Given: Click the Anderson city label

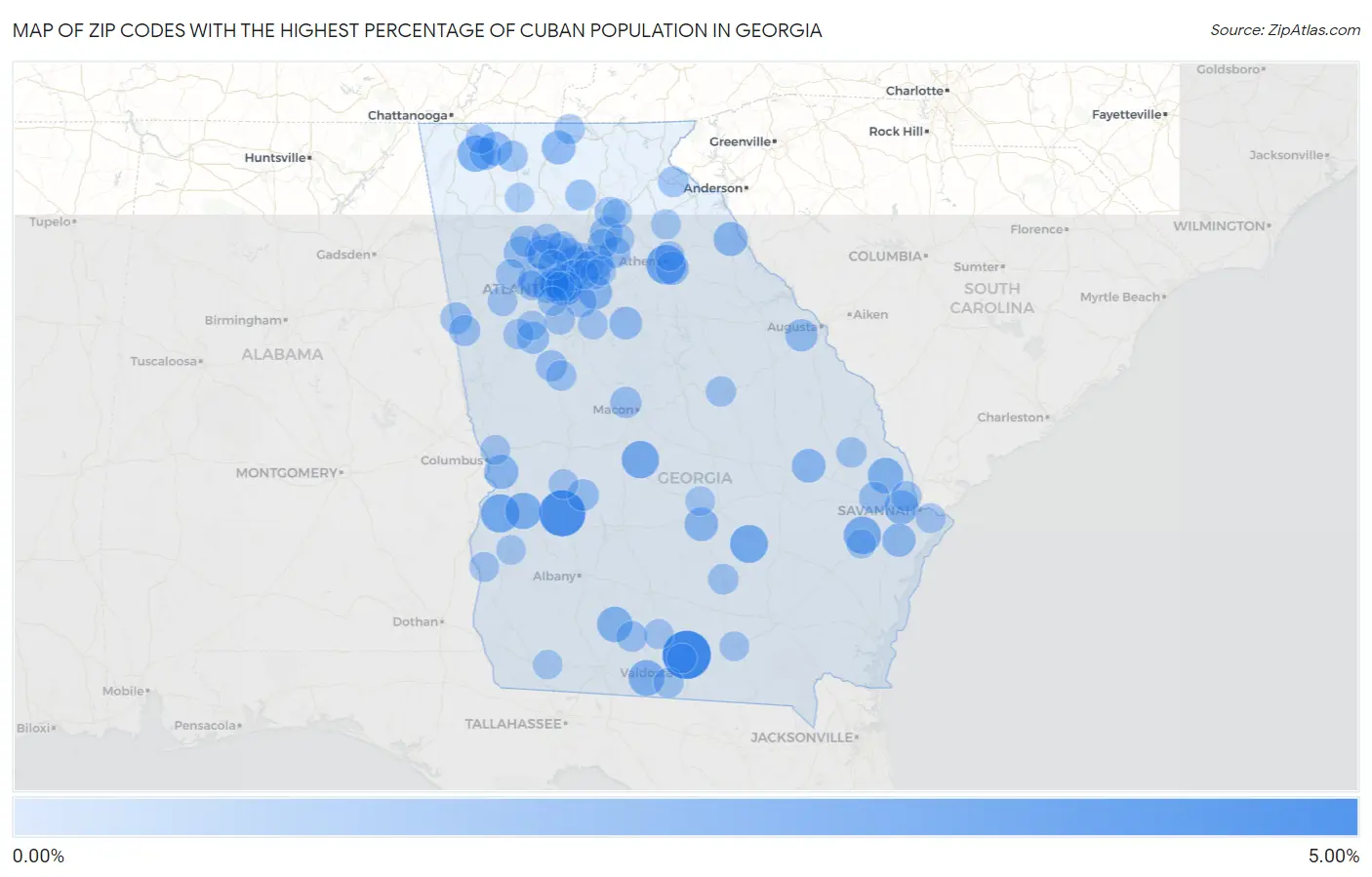Looking at the screenshot, I should click(714, 188).
